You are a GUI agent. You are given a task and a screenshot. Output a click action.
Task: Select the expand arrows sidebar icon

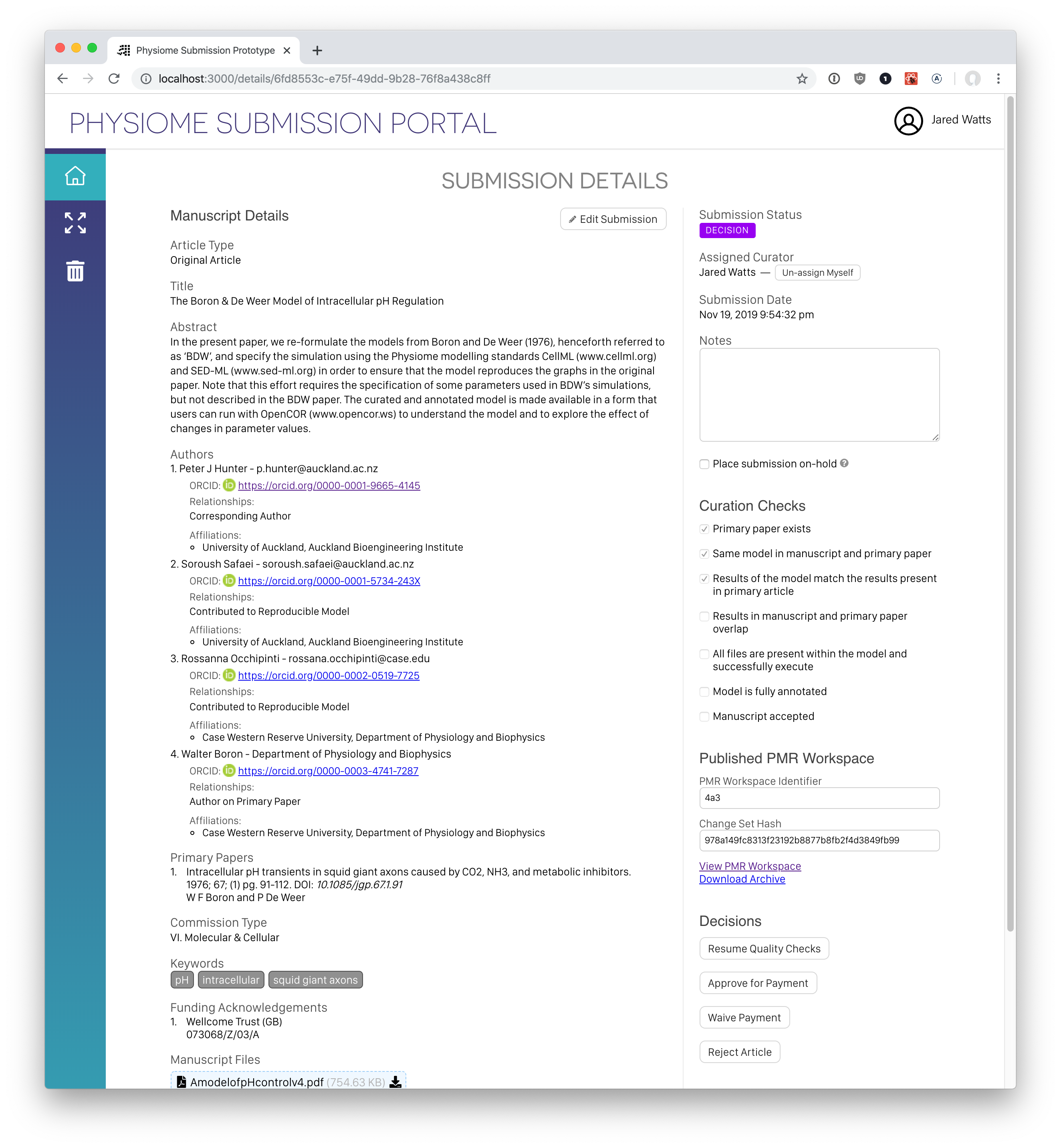coord(75,223)
